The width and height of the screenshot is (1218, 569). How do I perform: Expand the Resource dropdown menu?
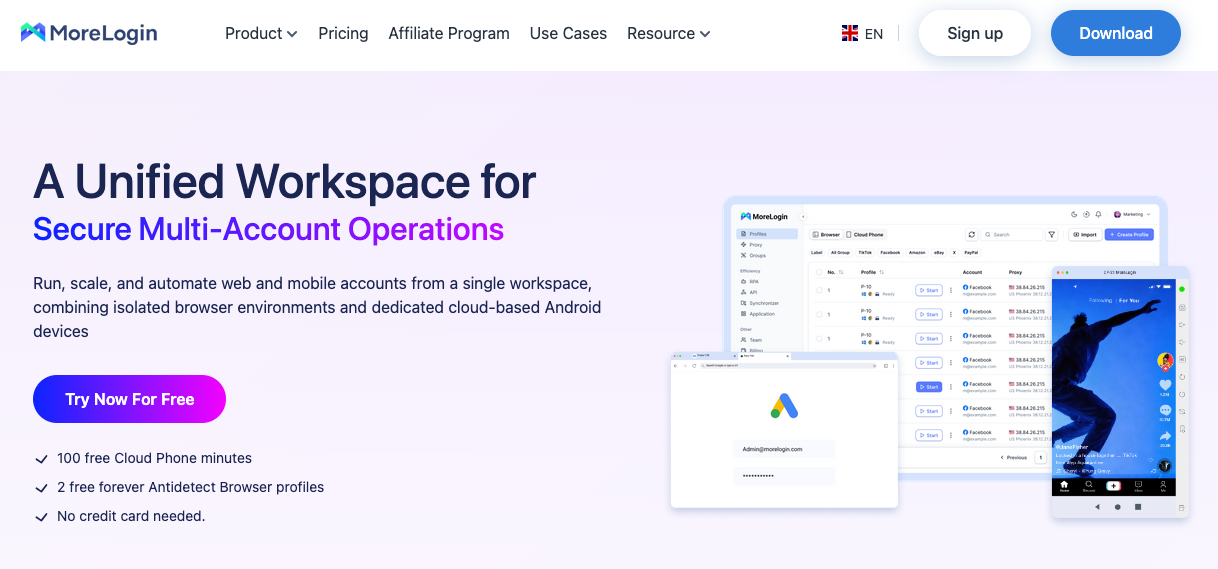668,33
